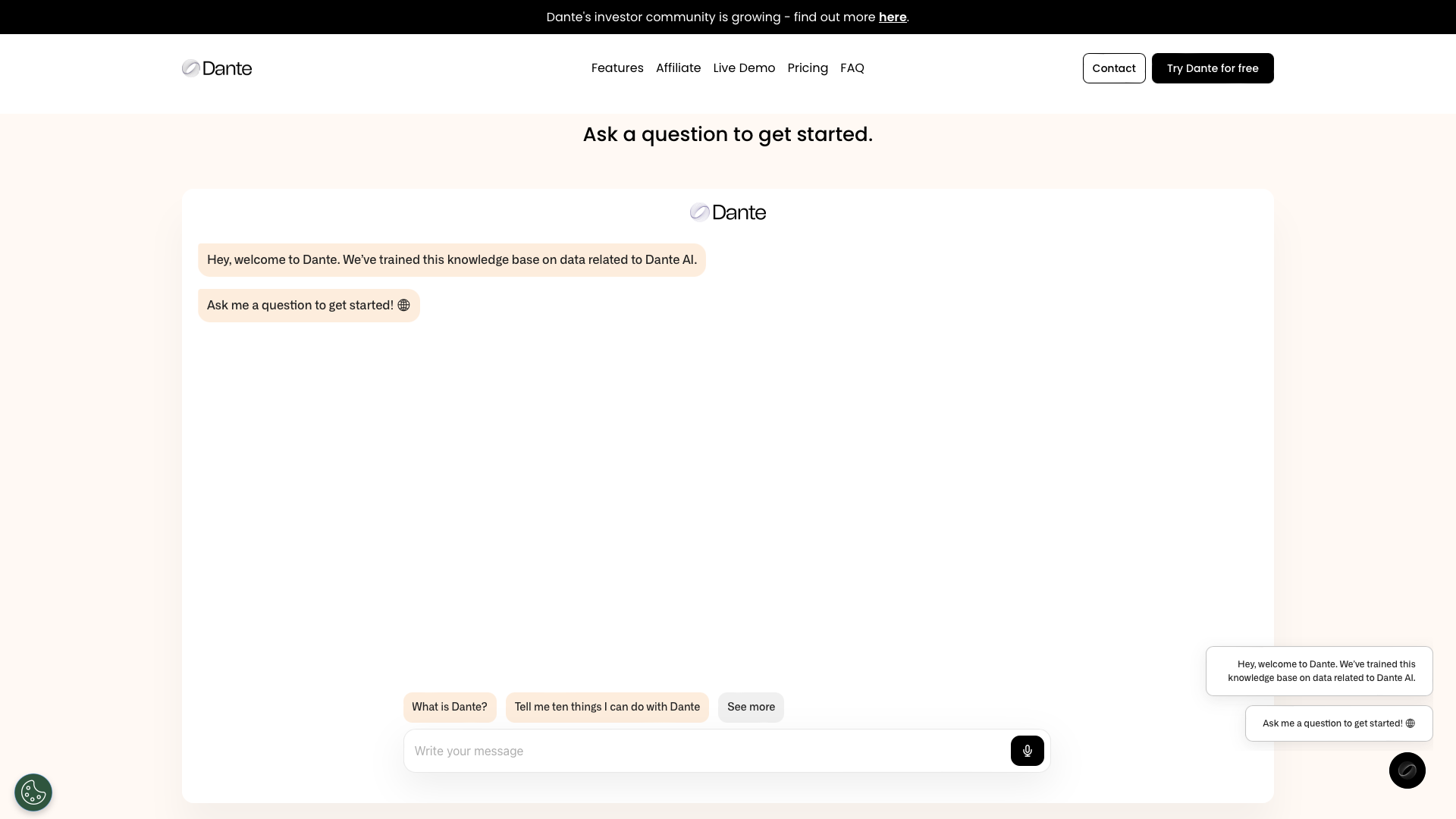
Task: Open the FAQ nav link
Action: coord(852,68)
